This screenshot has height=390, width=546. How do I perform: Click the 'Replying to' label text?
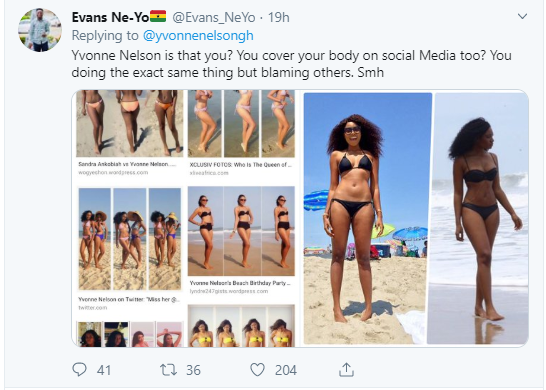click(105, 36)
